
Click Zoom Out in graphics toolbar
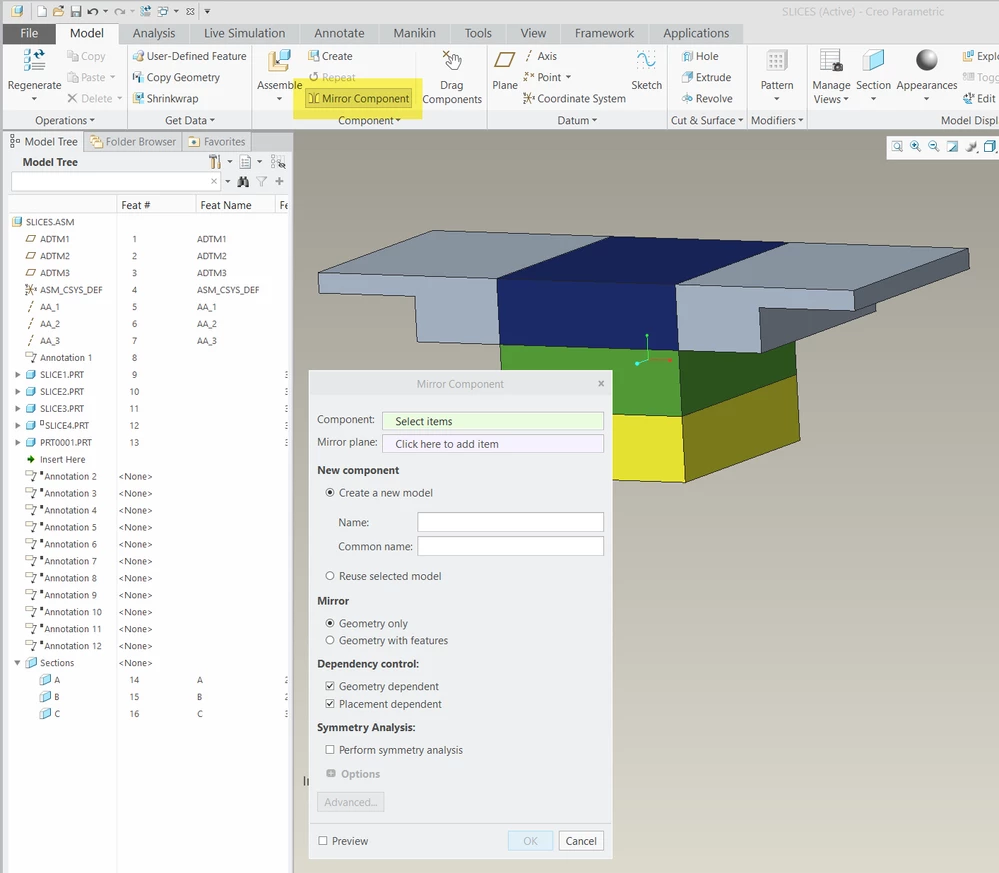(x=933, y=147)
